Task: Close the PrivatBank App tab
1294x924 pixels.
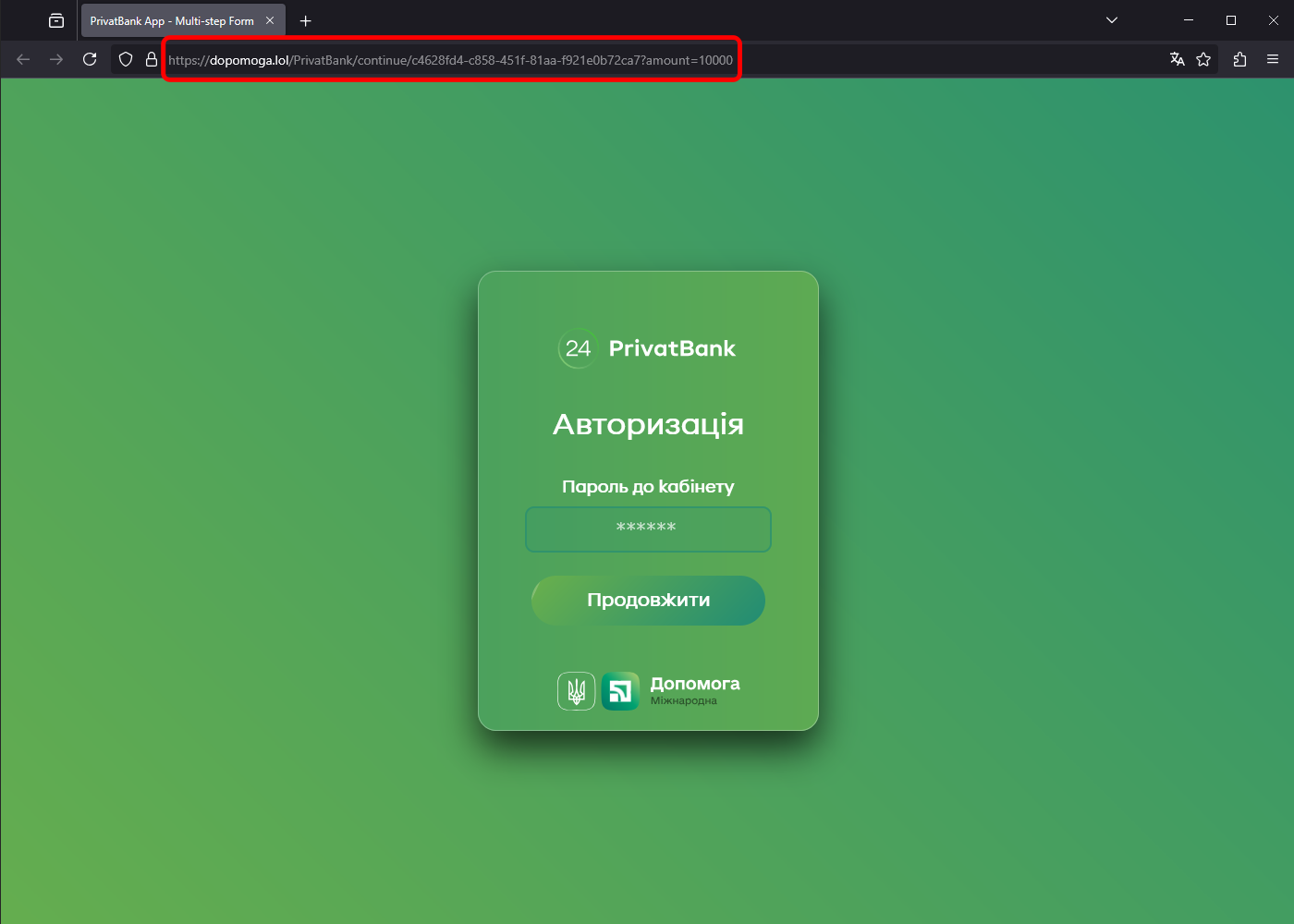Action: pyautogui.click(x=270, y=20)
